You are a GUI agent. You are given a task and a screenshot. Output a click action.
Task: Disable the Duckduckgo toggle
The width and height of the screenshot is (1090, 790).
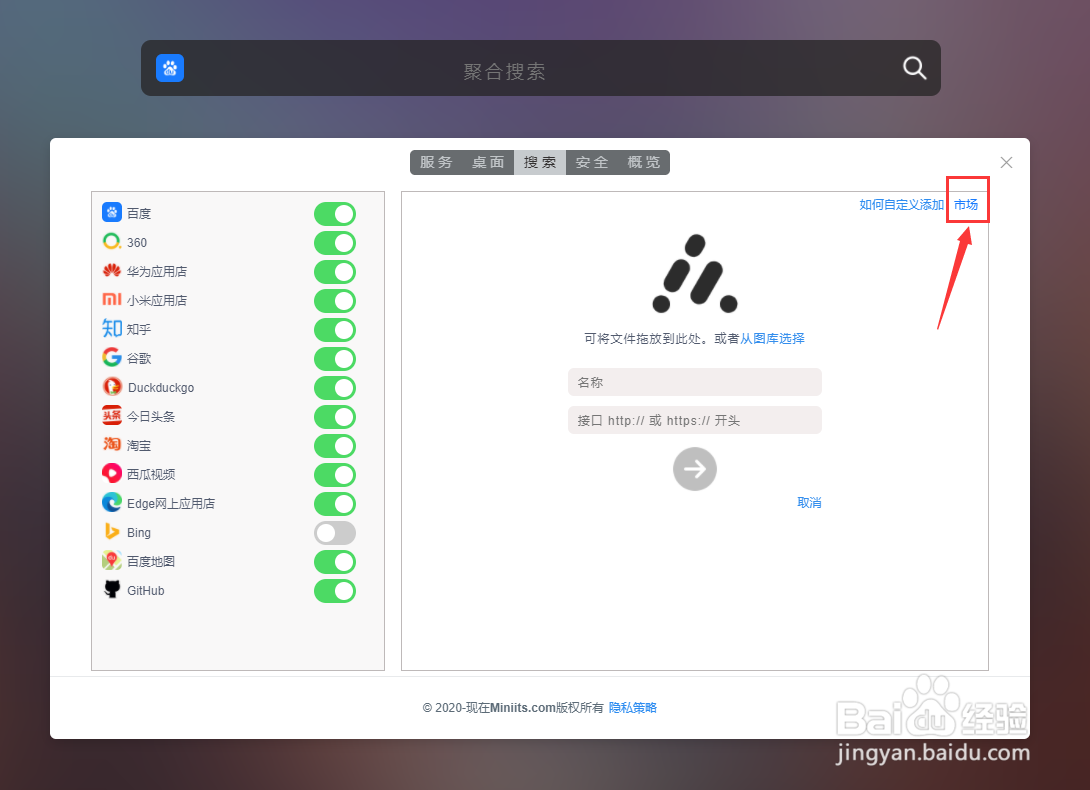pyautogui.click(x=335, y=388)
